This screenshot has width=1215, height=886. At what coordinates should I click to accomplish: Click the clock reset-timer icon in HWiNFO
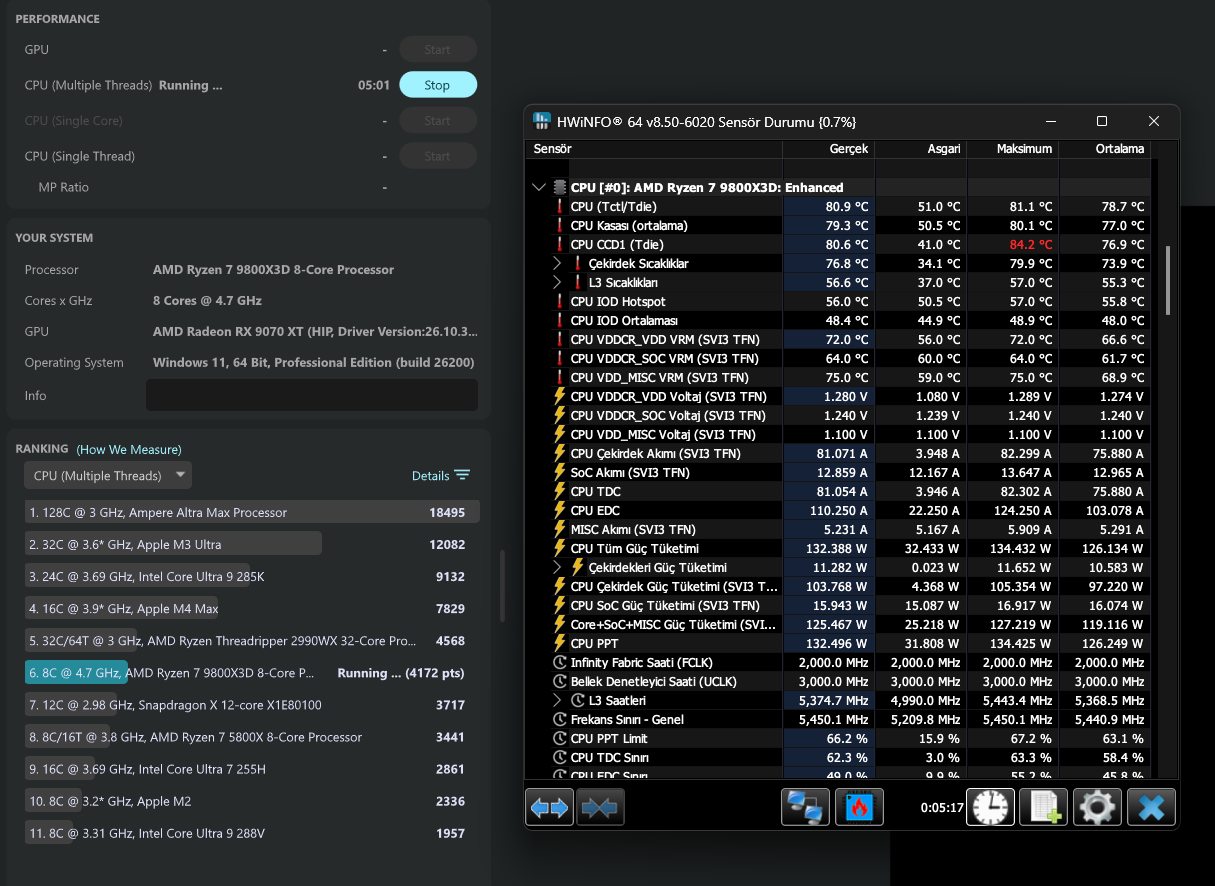click(x=990, y=807)
